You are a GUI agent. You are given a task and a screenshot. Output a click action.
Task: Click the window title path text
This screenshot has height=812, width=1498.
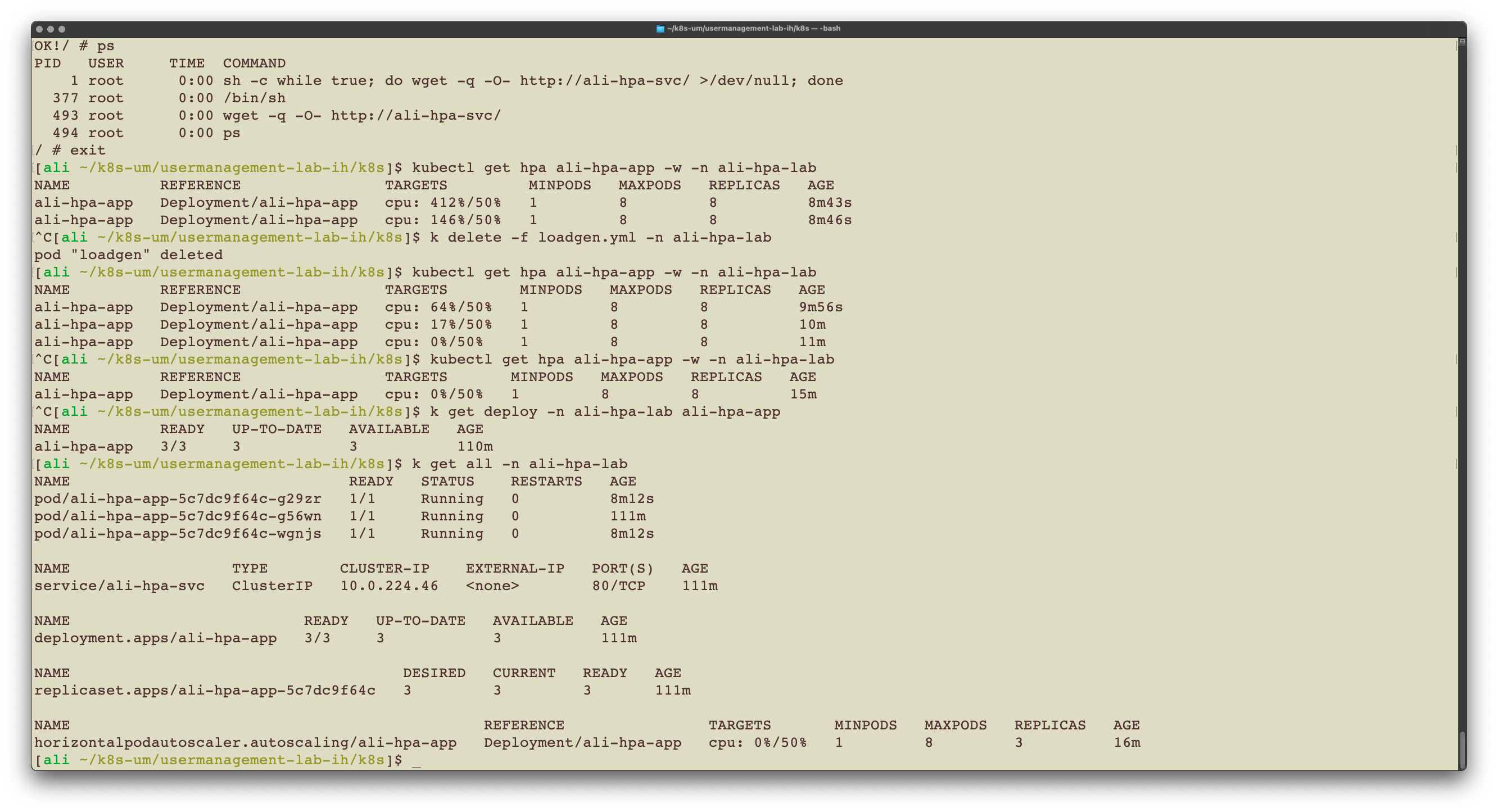pyautogui.click(x=753, y=29)
